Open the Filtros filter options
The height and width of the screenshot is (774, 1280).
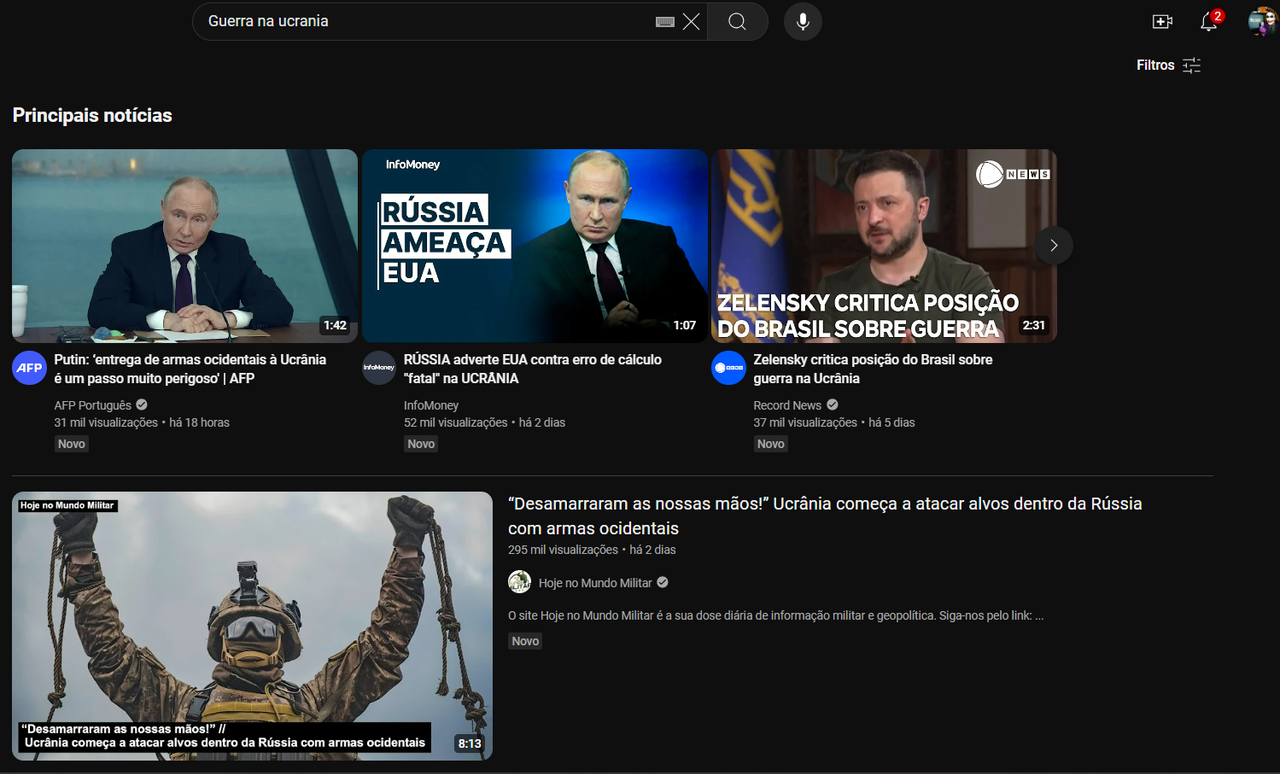point(1169,65)
